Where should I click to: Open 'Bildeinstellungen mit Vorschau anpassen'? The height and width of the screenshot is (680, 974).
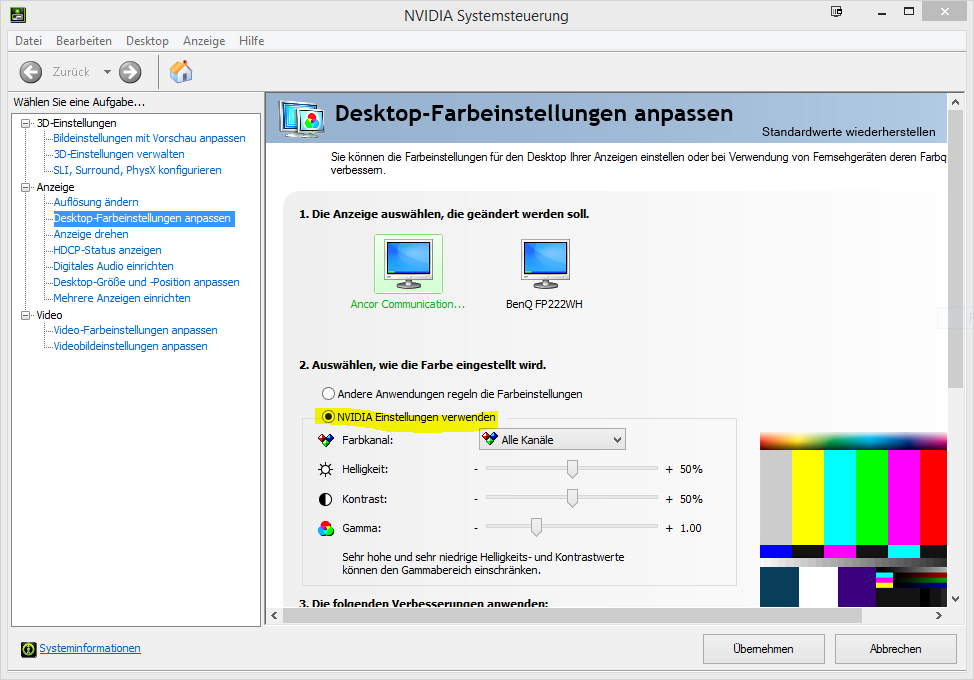click(149, 138)
